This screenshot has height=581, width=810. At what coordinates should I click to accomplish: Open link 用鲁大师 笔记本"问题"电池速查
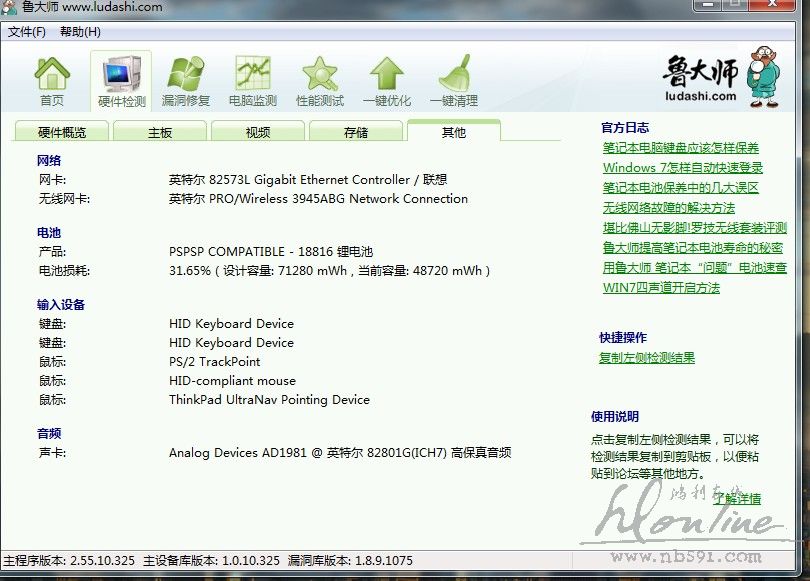694,268
